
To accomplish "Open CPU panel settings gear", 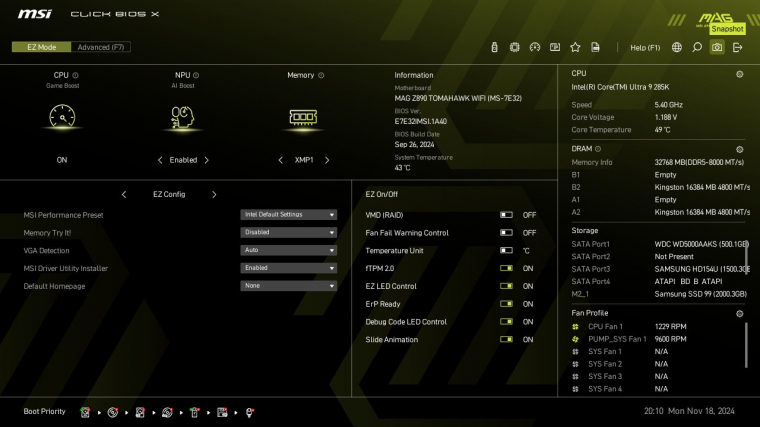I will tap(740, 74).
